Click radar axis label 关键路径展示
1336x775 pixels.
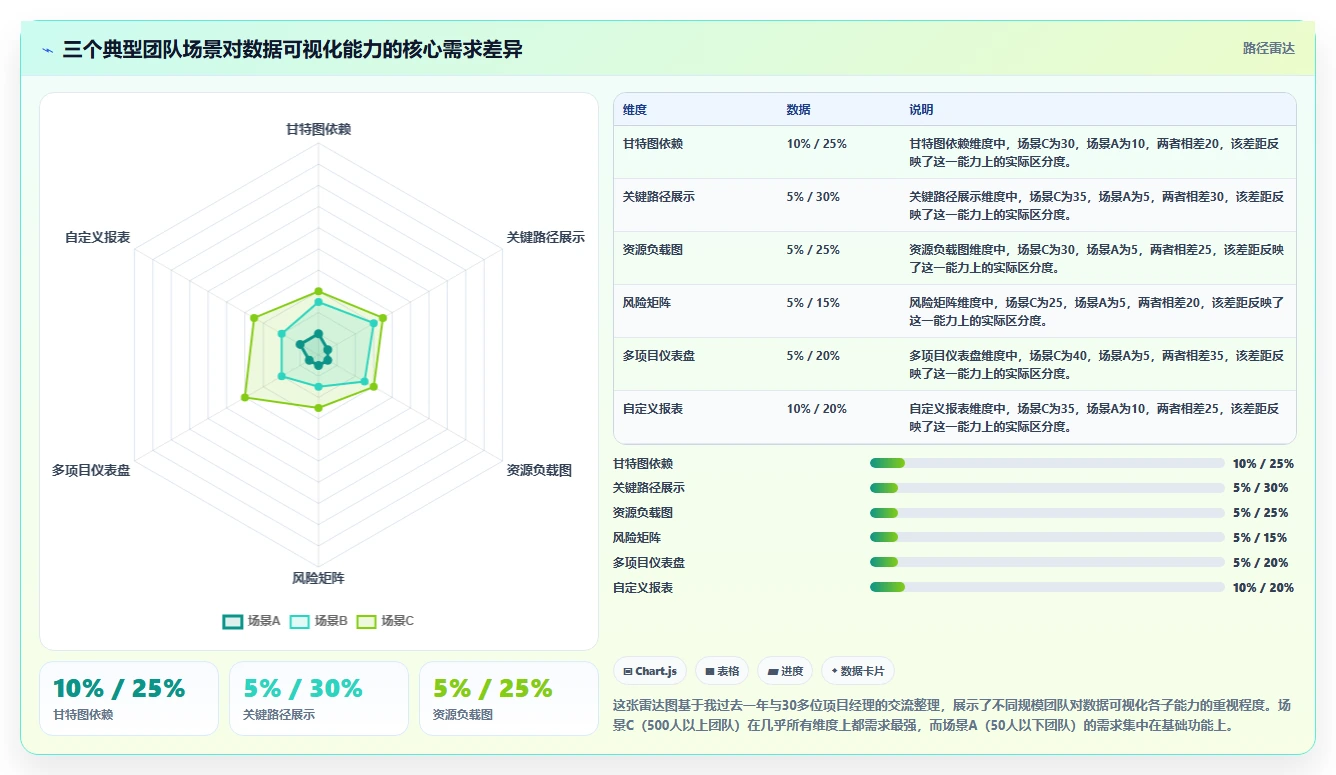pyautogui.click(x=546, y=237)
